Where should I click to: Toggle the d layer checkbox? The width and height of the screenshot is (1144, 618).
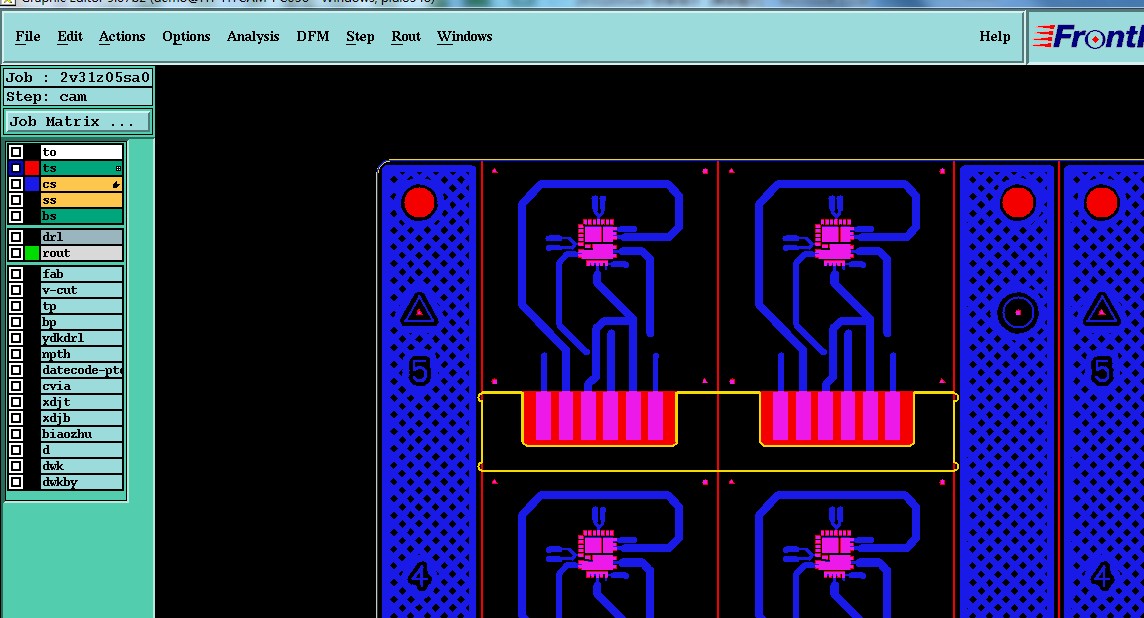pyautogui.click(x=16, y=450)
